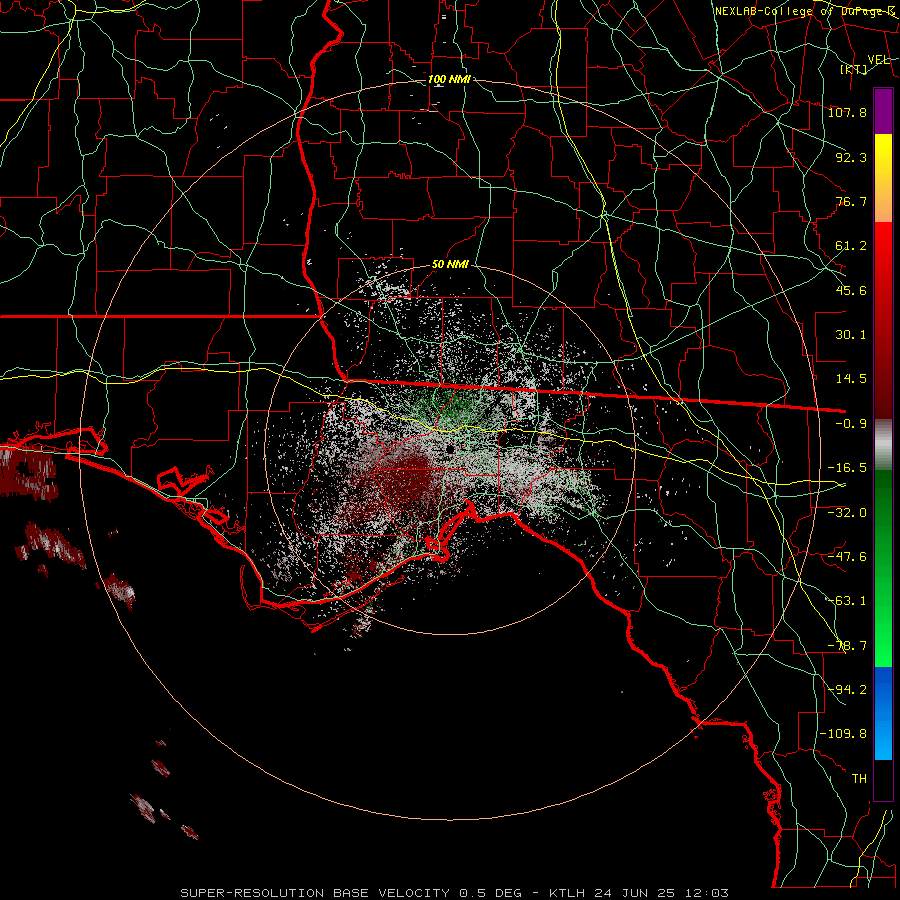Pick the blue segment of the color bar
Viewport: 900px width, 900px height.
tap(883, 713)
